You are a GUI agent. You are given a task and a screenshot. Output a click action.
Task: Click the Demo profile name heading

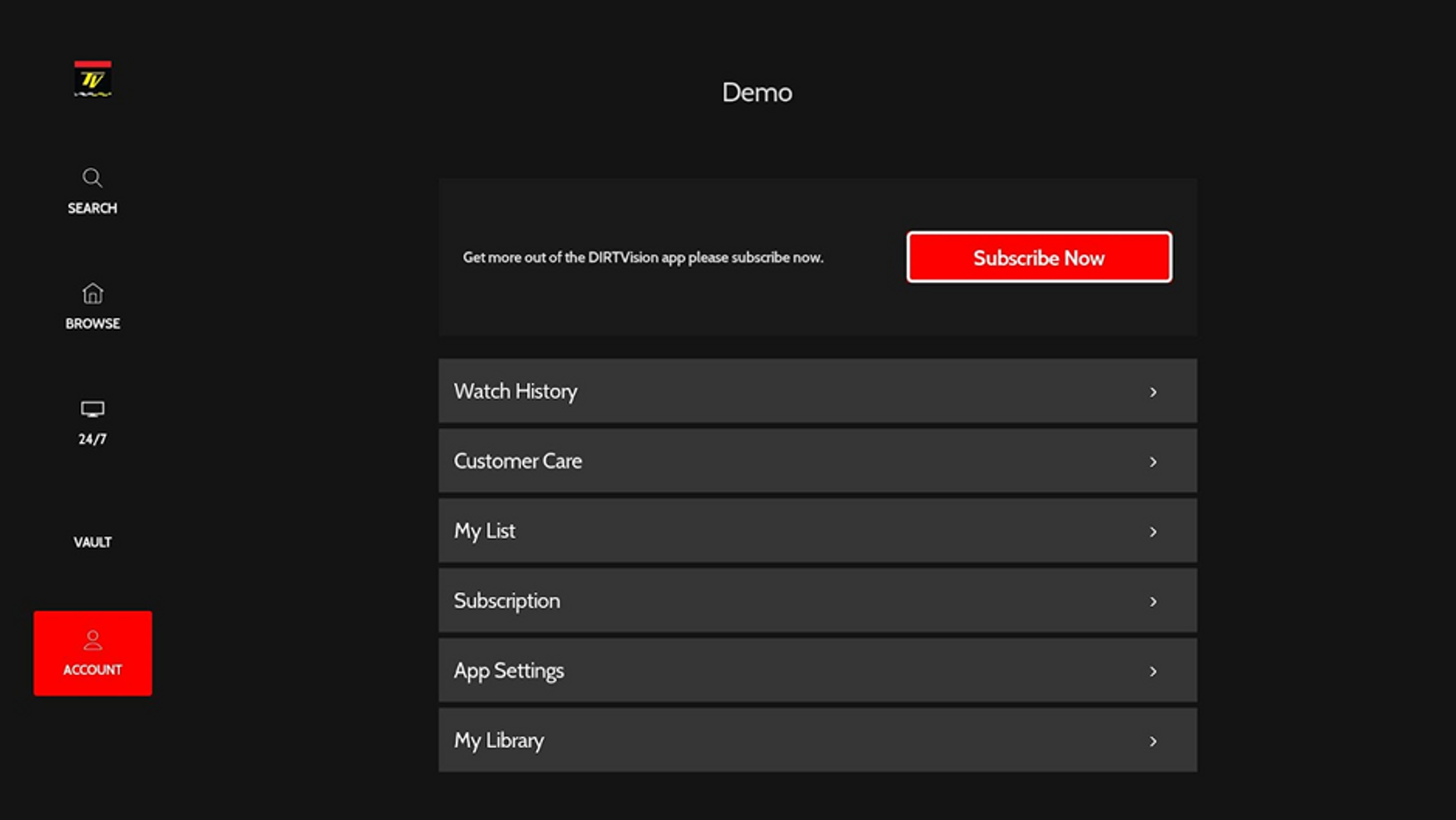point(756,92)
